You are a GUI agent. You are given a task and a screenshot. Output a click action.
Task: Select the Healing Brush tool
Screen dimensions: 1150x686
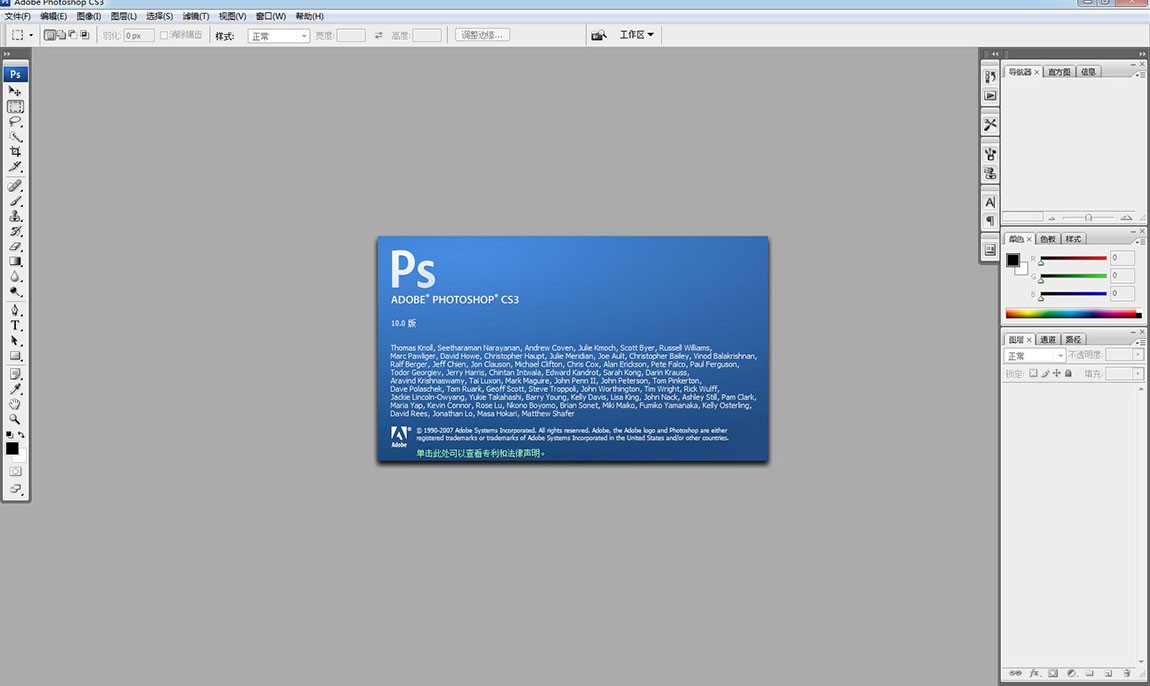tap(15, 186)
